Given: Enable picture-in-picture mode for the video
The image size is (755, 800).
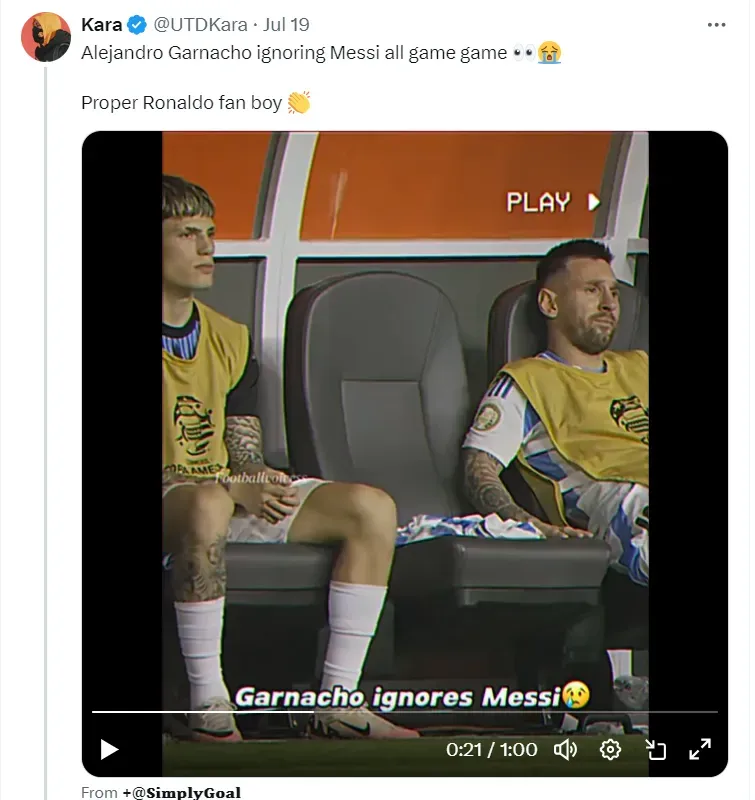Looking at the screenshot, I should (x=656, y=749).
